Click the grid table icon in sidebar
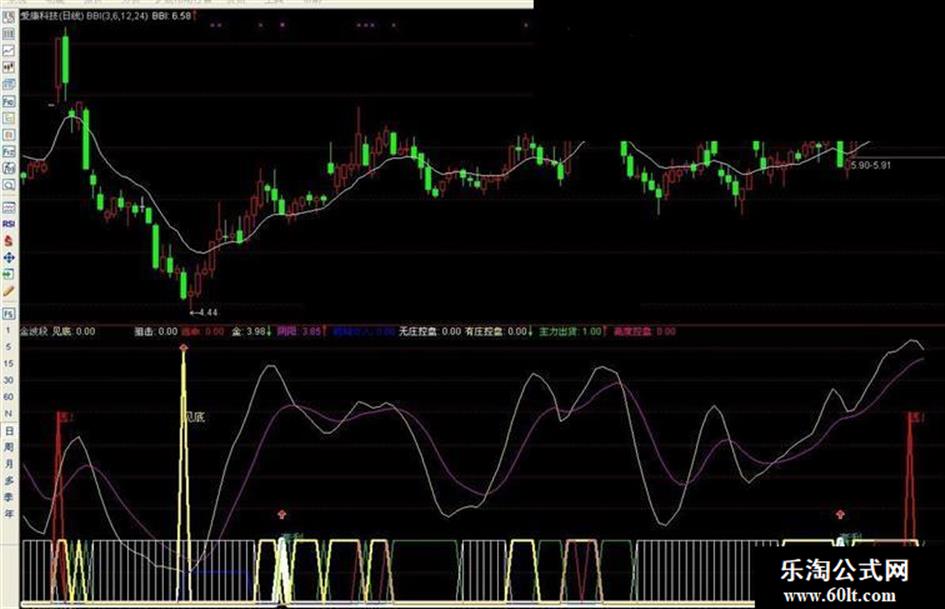The image size is (945, 609). 8,34
